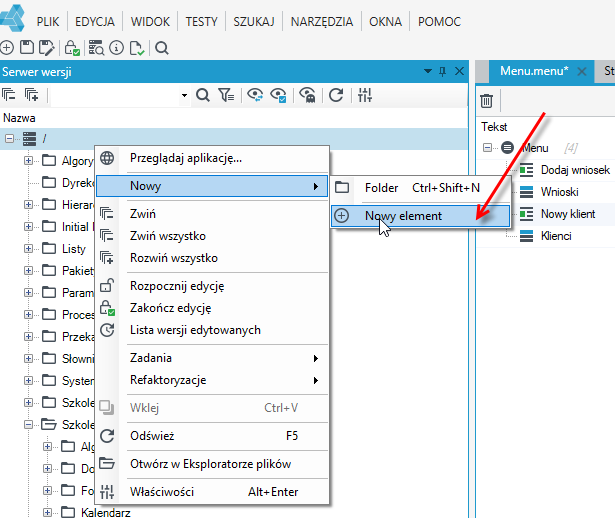The width and height of the screenshot is (615, 518).
Task: Close the Menu.menu tab
Action: point(582,71)
